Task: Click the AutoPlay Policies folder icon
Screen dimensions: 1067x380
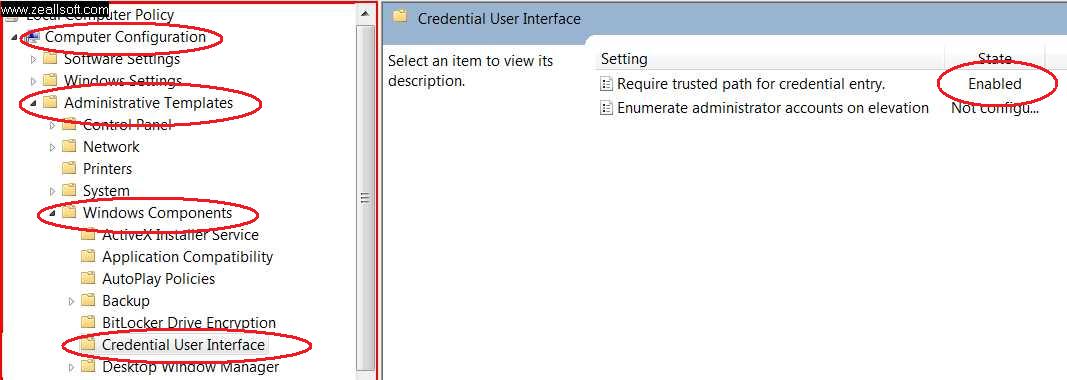Action: [88, 279]
